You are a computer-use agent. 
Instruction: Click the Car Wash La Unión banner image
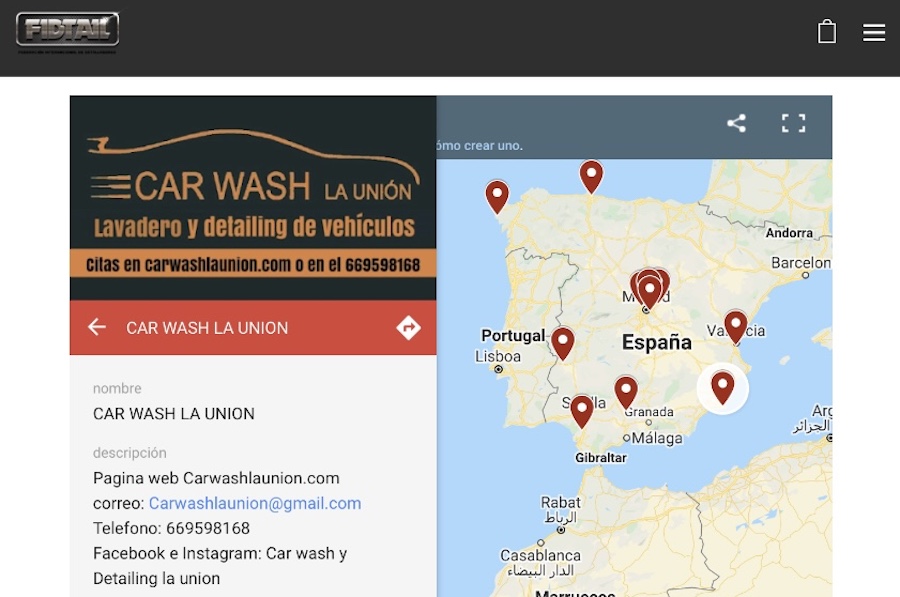tap(253, 198)
